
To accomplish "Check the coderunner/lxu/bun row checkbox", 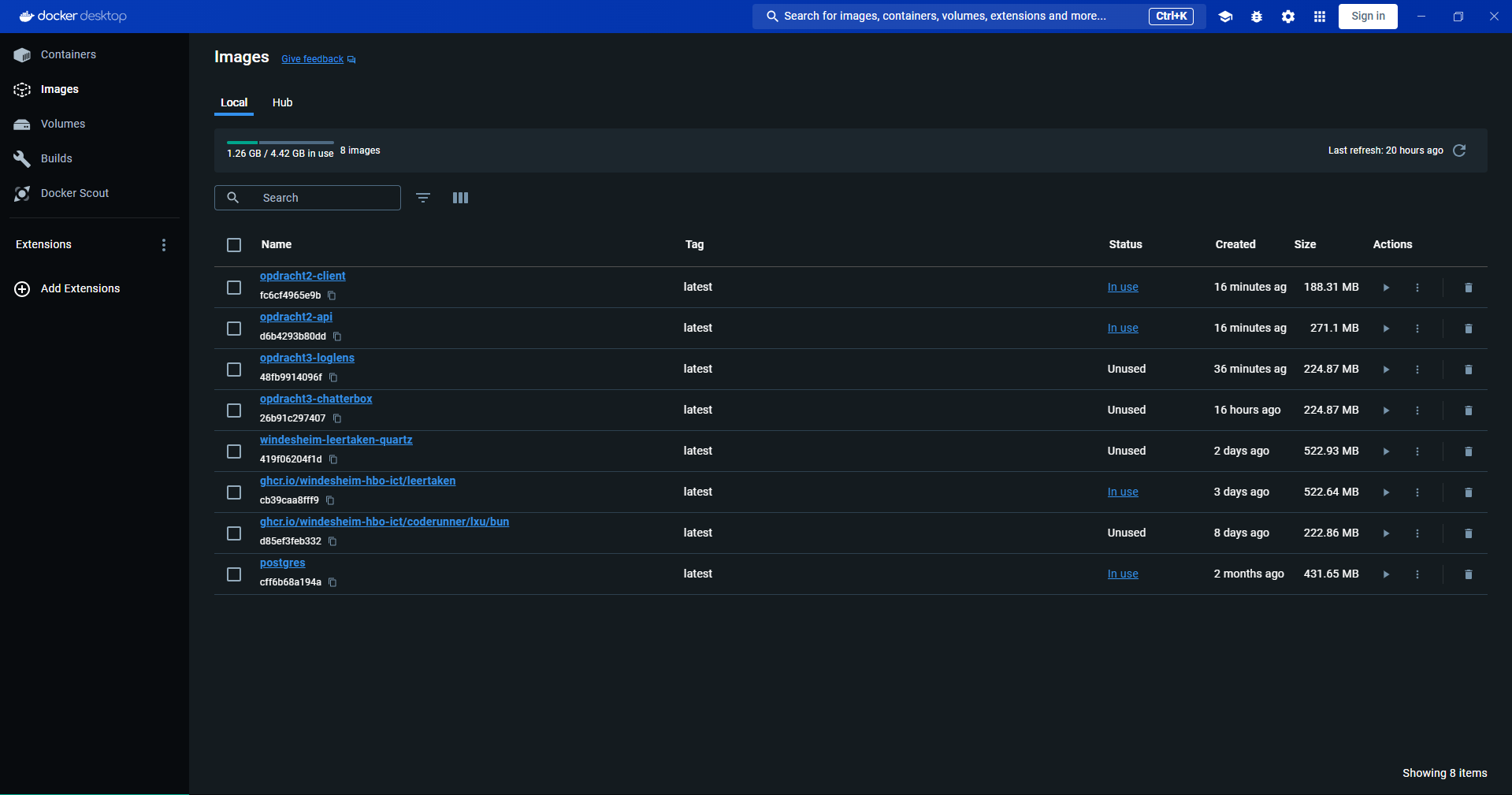I will [234, 533].
